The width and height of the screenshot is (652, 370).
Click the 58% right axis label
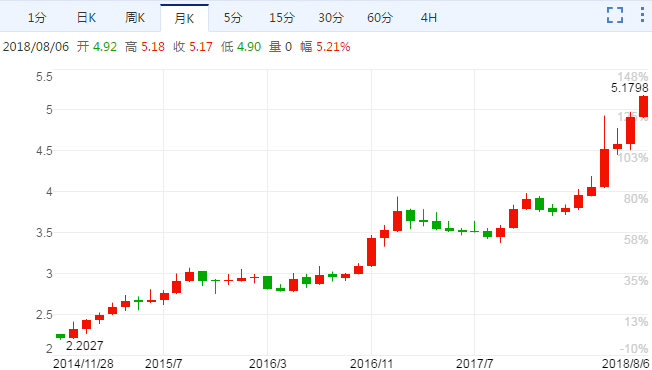(636, 240)
